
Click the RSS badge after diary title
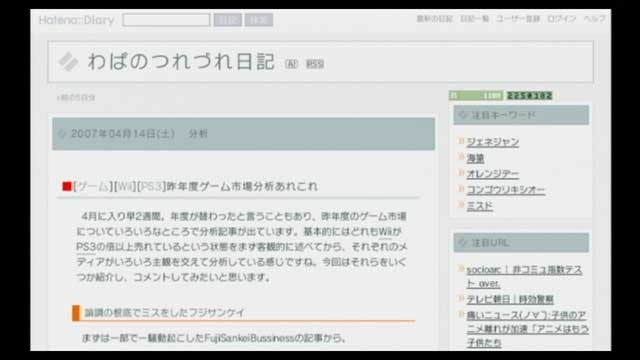315,64
